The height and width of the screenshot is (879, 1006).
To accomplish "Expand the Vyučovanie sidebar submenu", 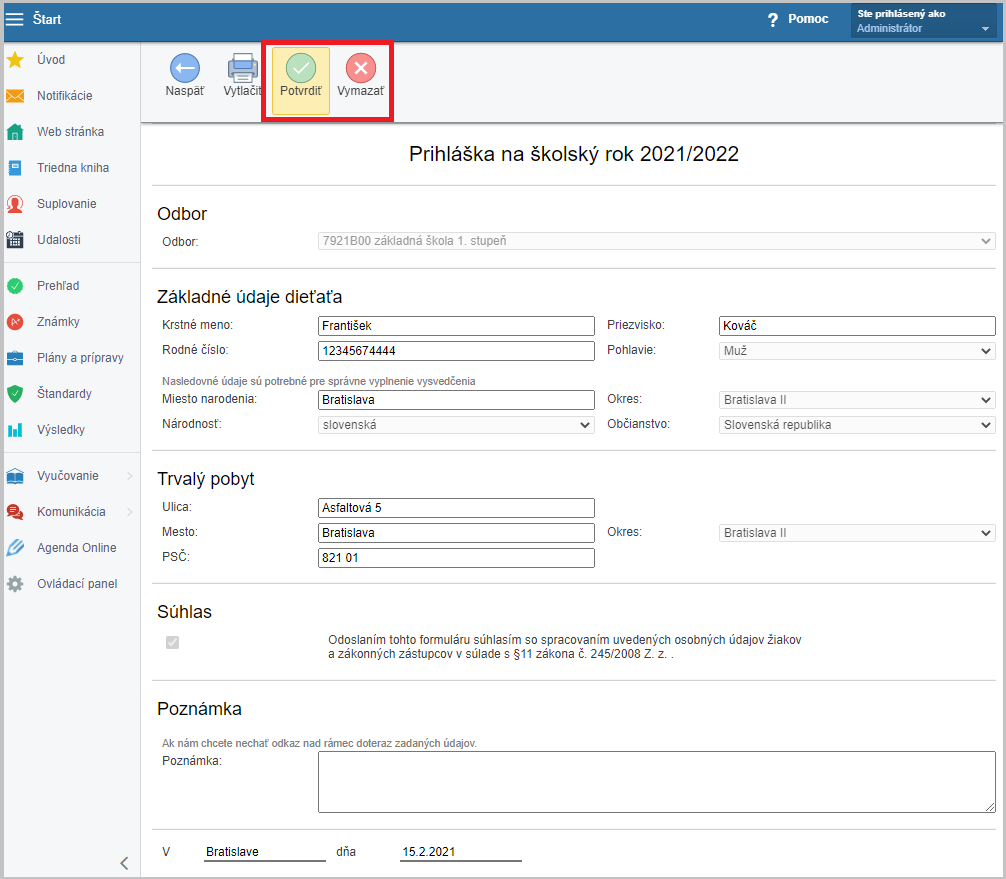I will 129,476.
